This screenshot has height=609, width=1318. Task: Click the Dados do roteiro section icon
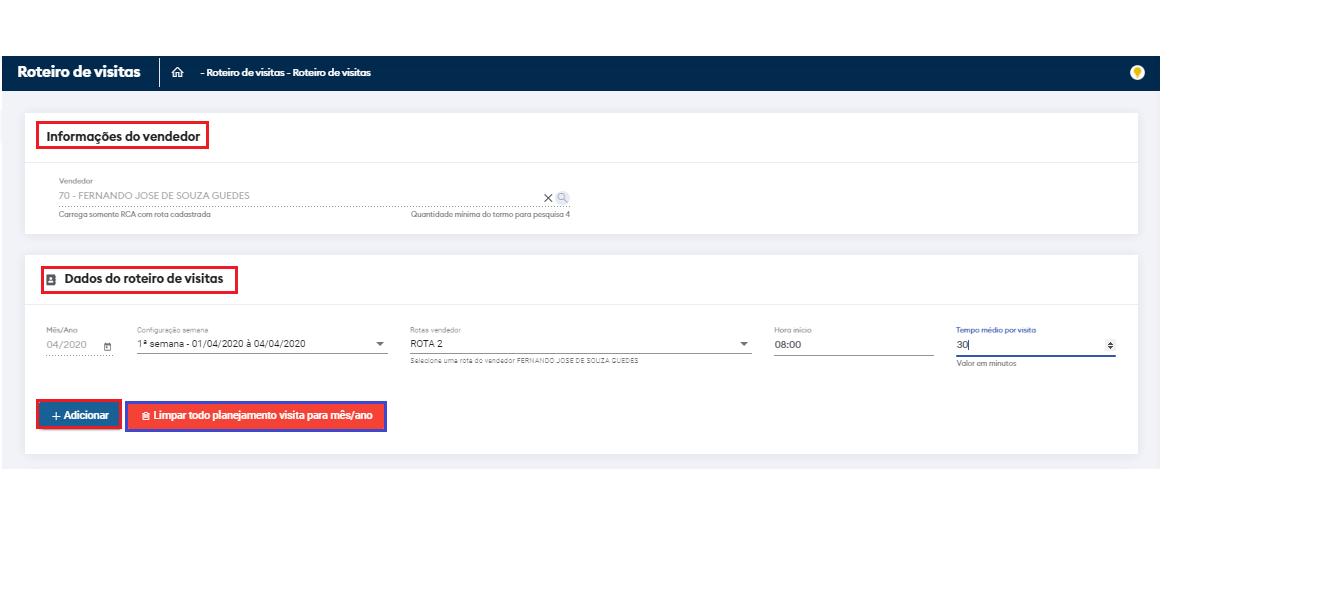click(x=51, y=280)
